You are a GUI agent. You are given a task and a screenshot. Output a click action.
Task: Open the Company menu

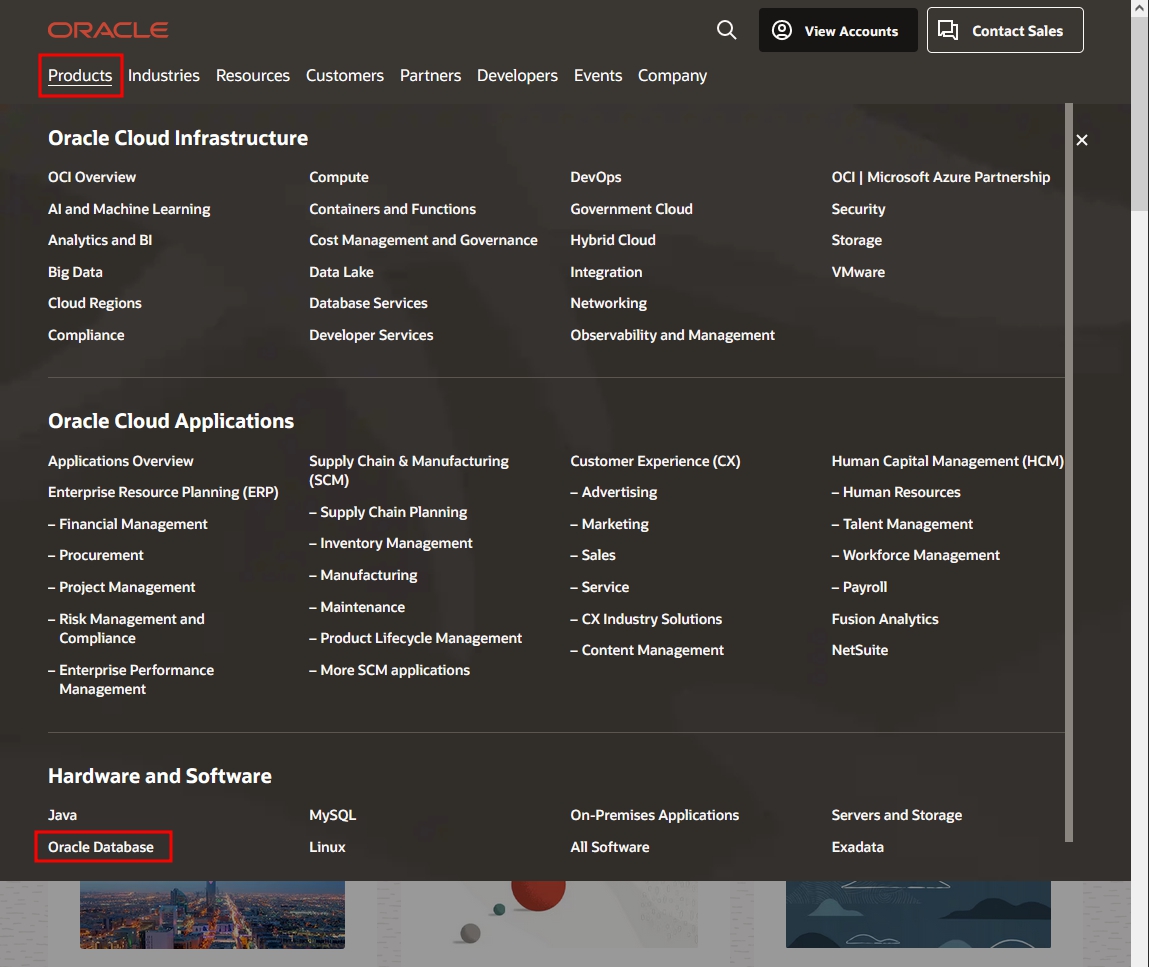tap(672, 75)
